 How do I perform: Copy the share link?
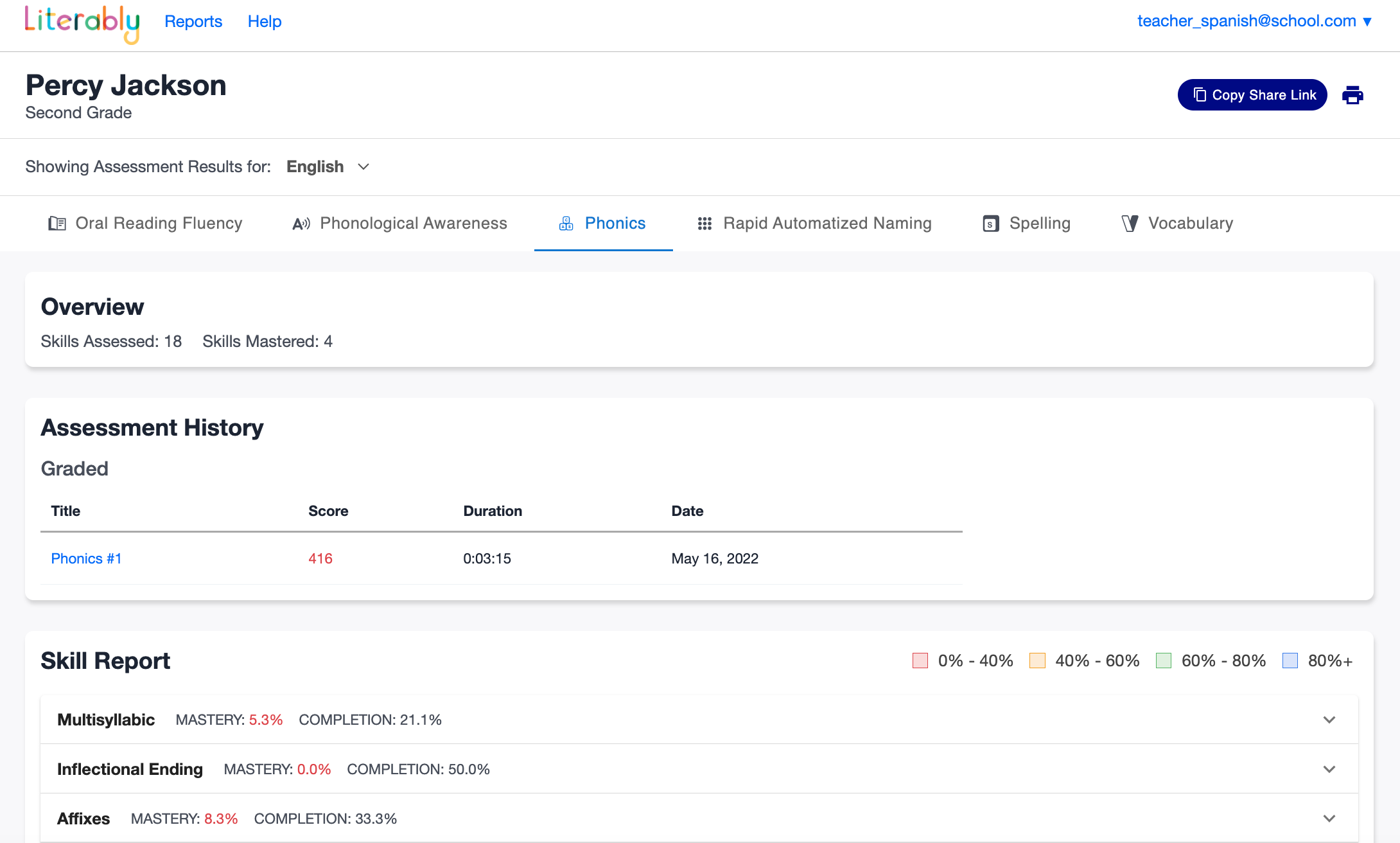coord(1252,95)
